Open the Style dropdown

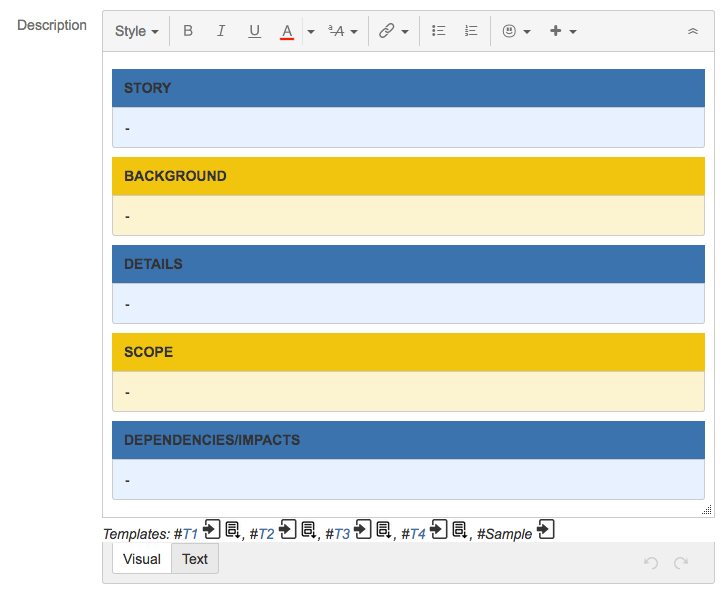coord(136,31)
